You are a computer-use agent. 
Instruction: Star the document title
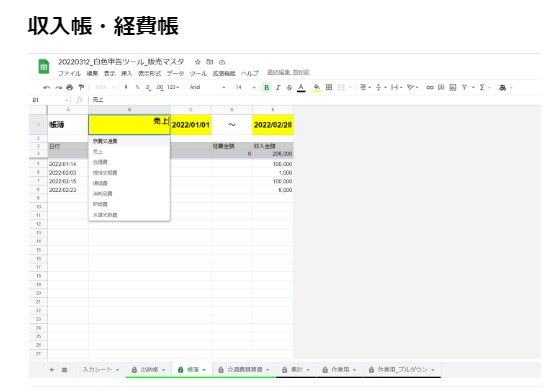[x=198, y=62]
